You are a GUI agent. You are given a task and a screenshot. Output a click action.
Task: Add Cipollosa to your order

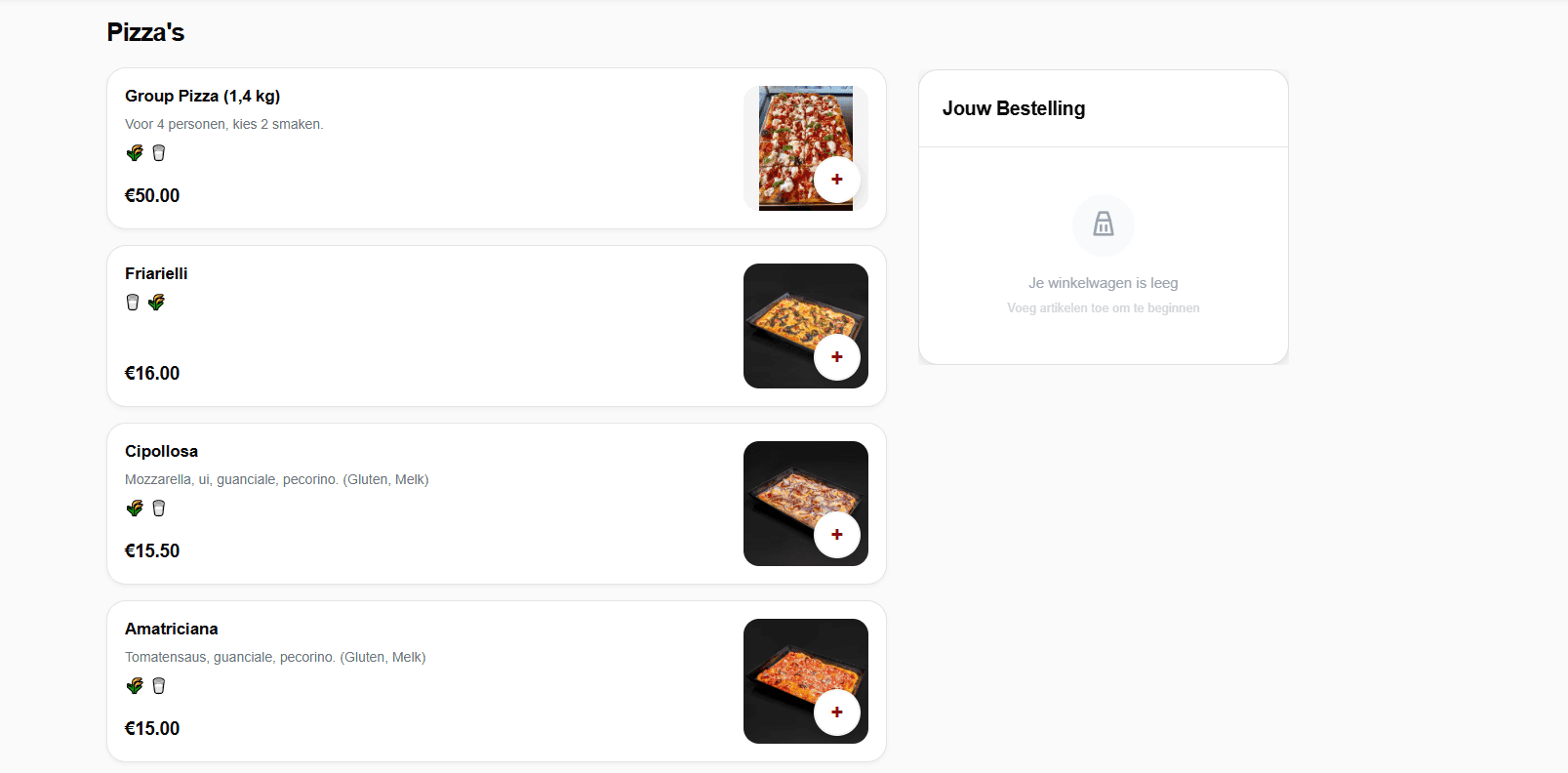coord(837,535)
